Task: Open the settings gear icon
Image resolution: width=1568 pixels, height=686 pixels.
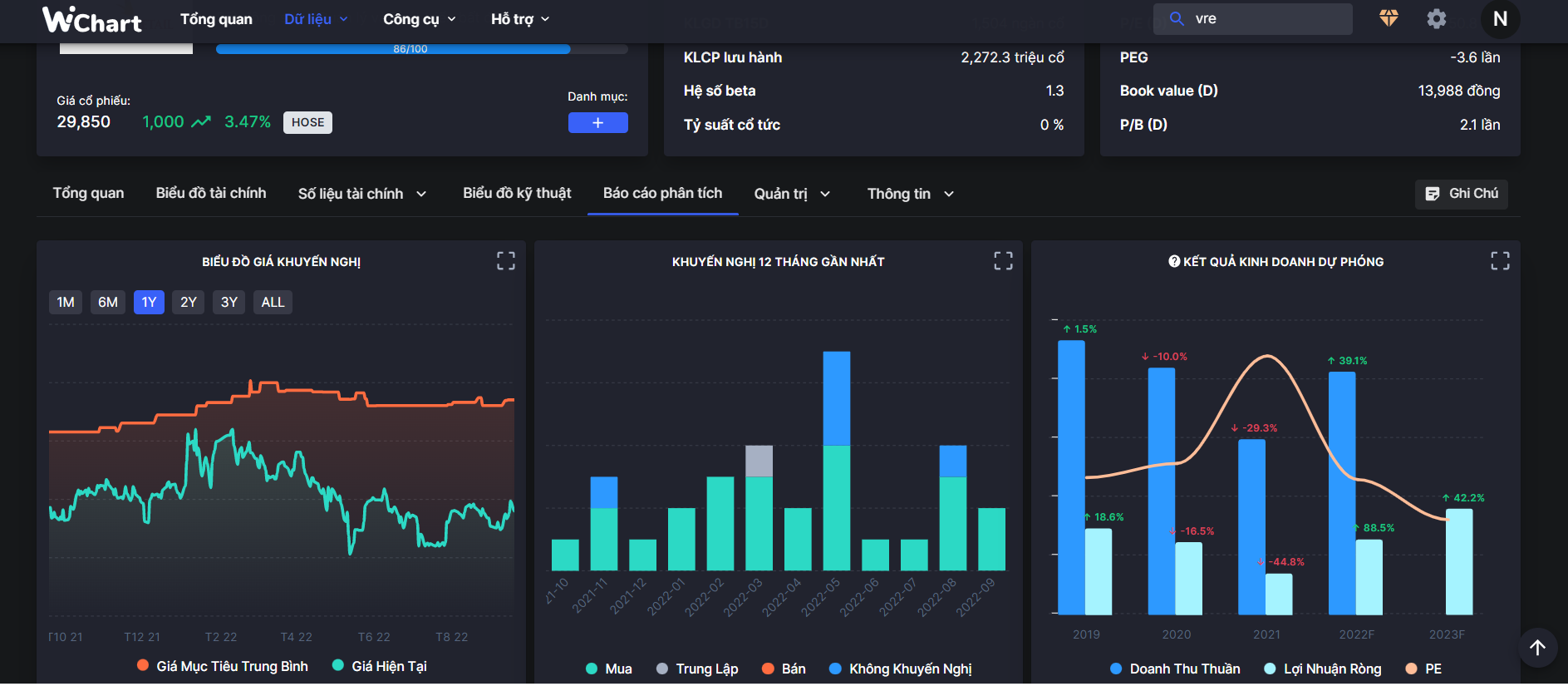Action: coord(1436,18)
